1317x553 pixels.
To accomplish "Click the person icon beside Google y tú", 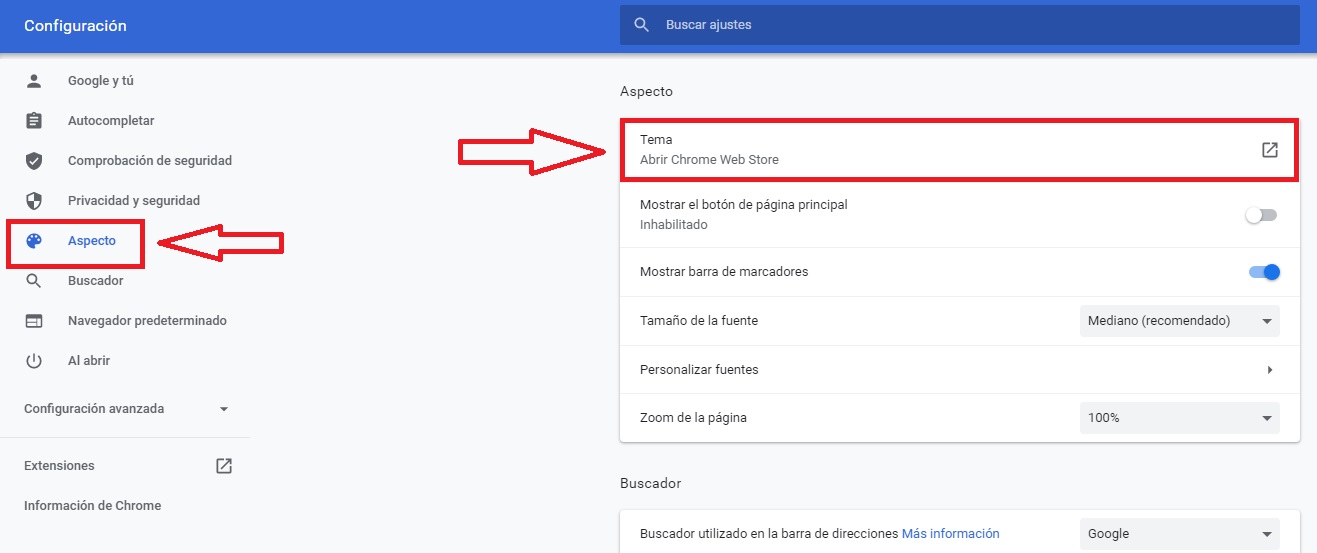I will coord(34,80).
